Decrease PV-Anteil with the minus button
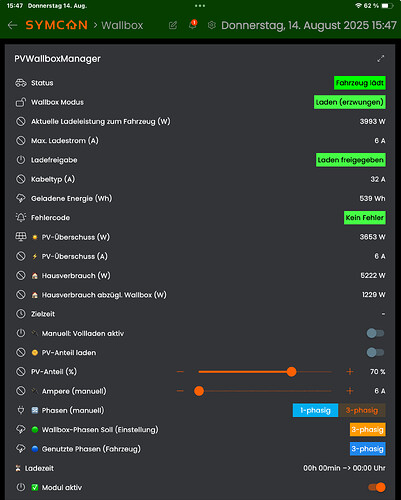The width and height of the screenshot is (401, 500). (180, 372)
